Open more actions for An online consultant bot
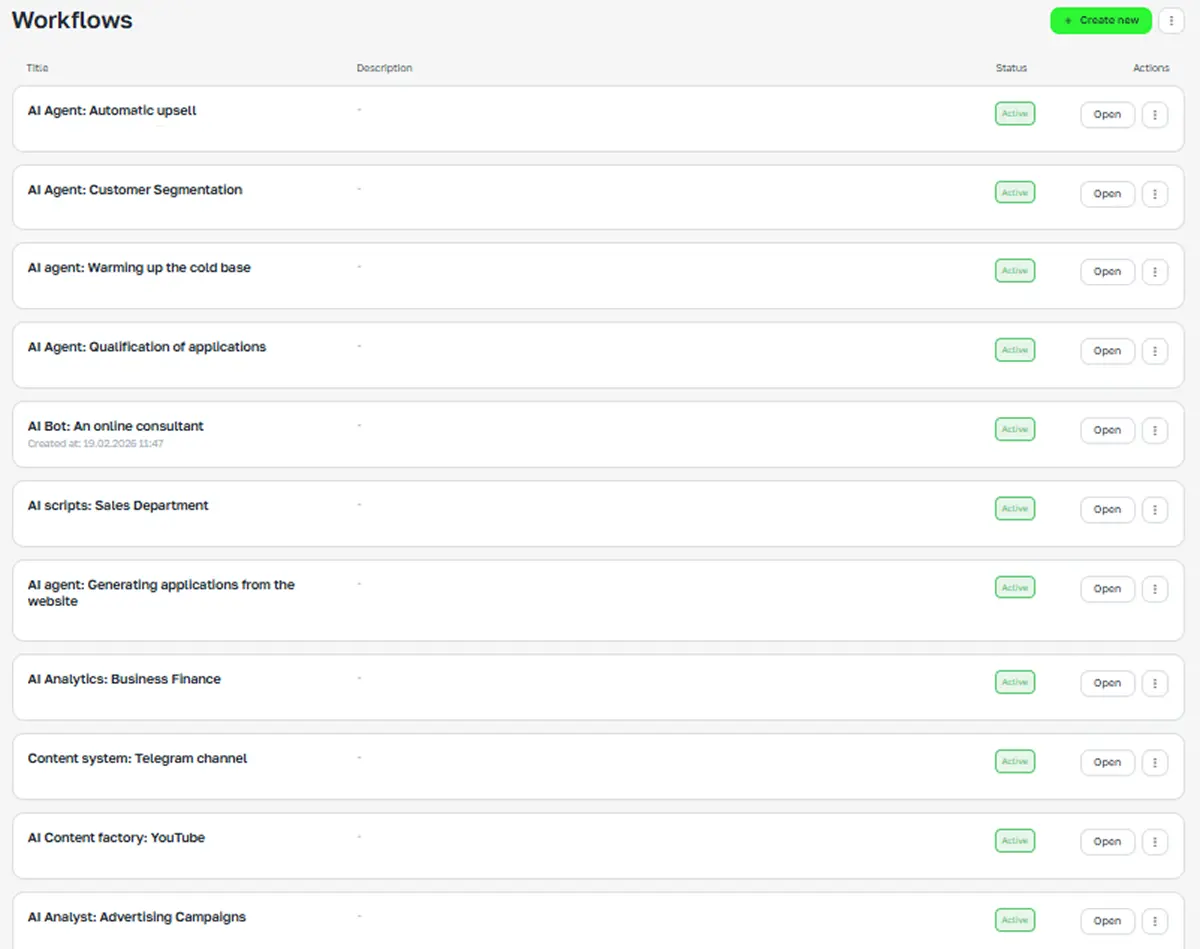Image resolution: width=1200 pixels, height=949 pixels. [x=1155, y=430]
